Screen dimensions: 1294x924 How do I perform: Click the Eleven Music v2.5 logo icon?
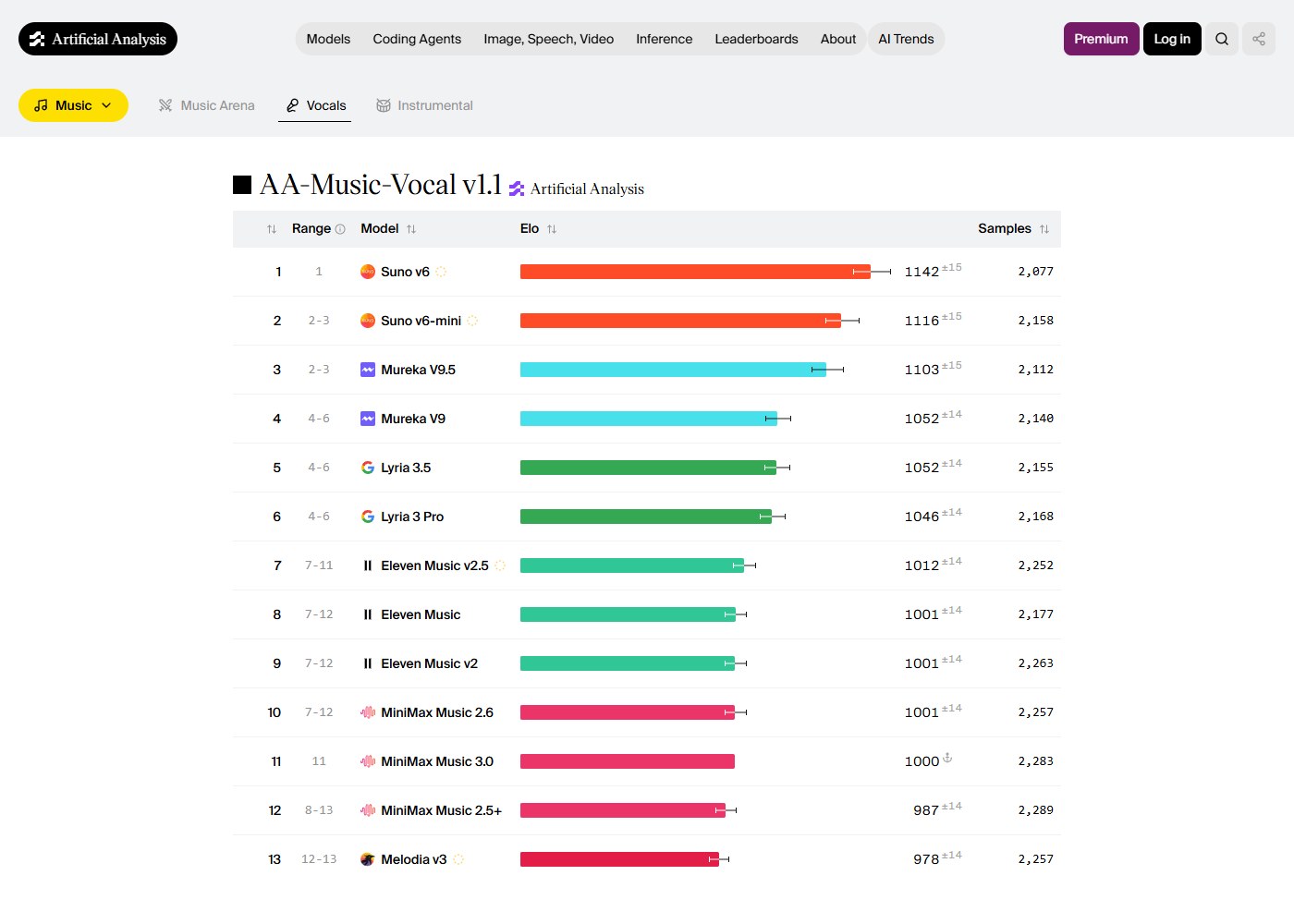click(368, 565)
